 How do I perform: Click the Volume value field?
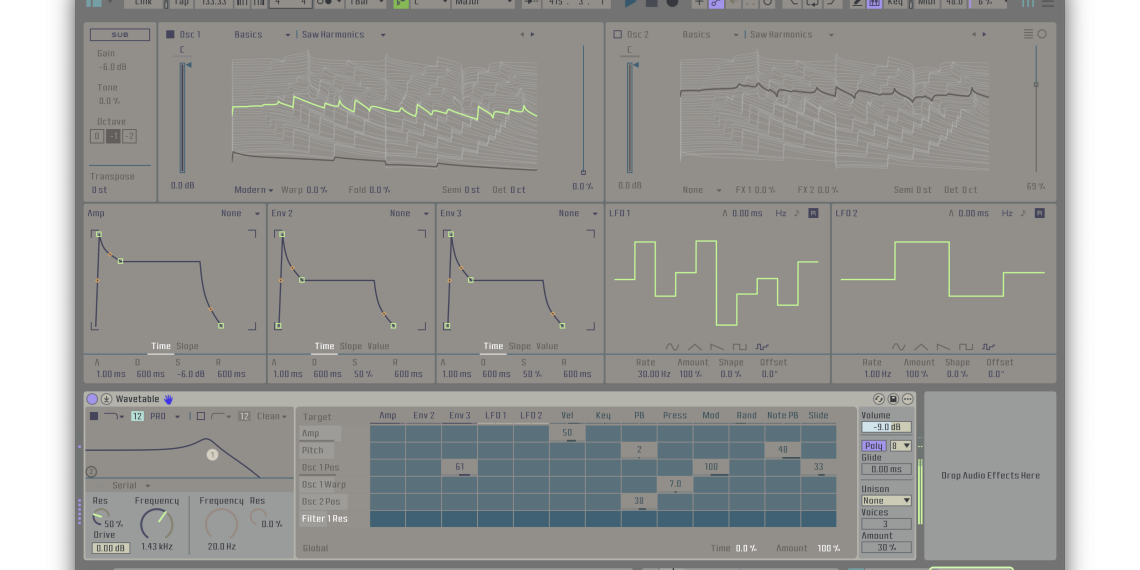[x=886, y=427]
